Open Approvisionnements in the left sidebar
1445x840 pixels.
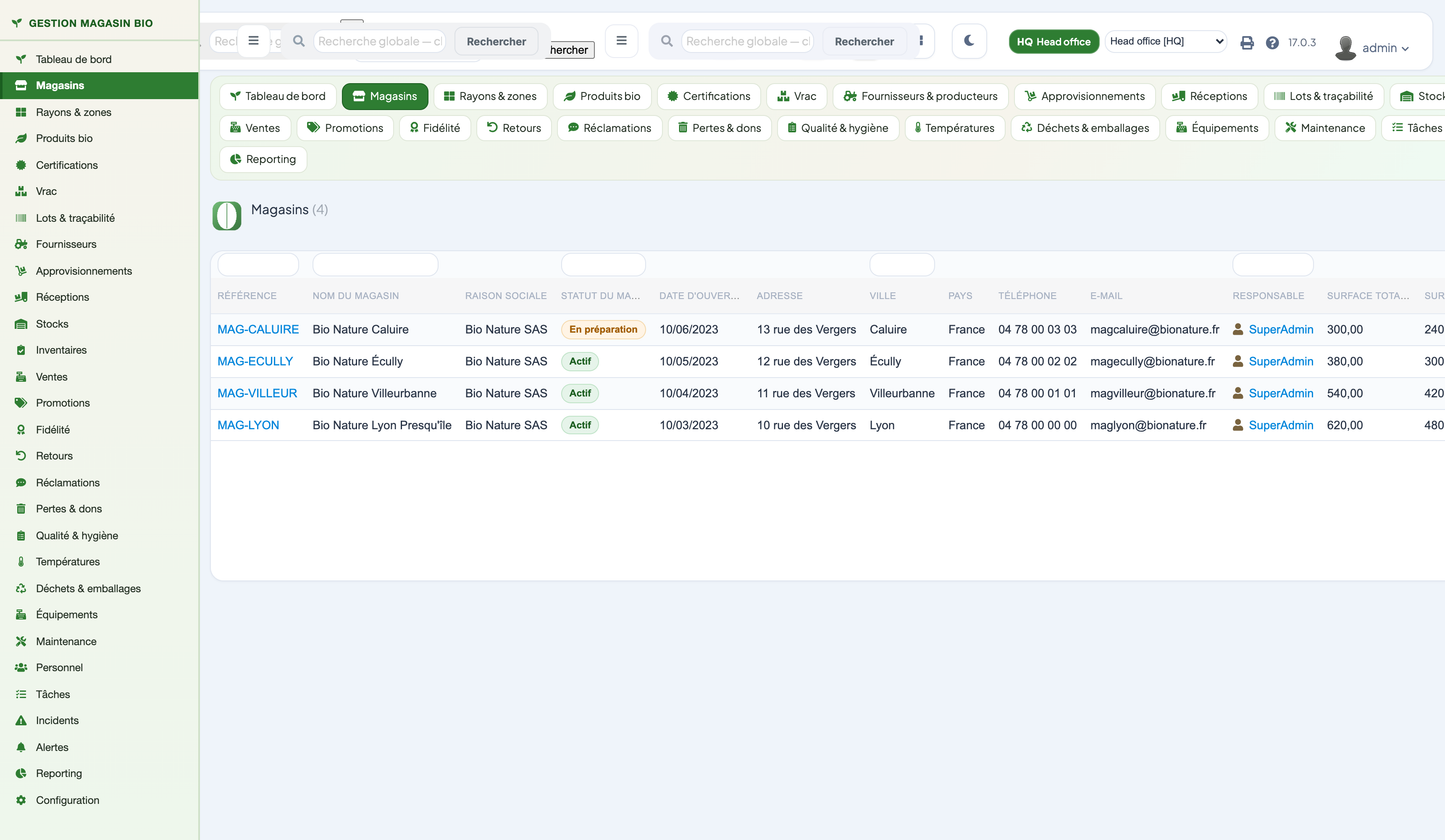[99, 271]
